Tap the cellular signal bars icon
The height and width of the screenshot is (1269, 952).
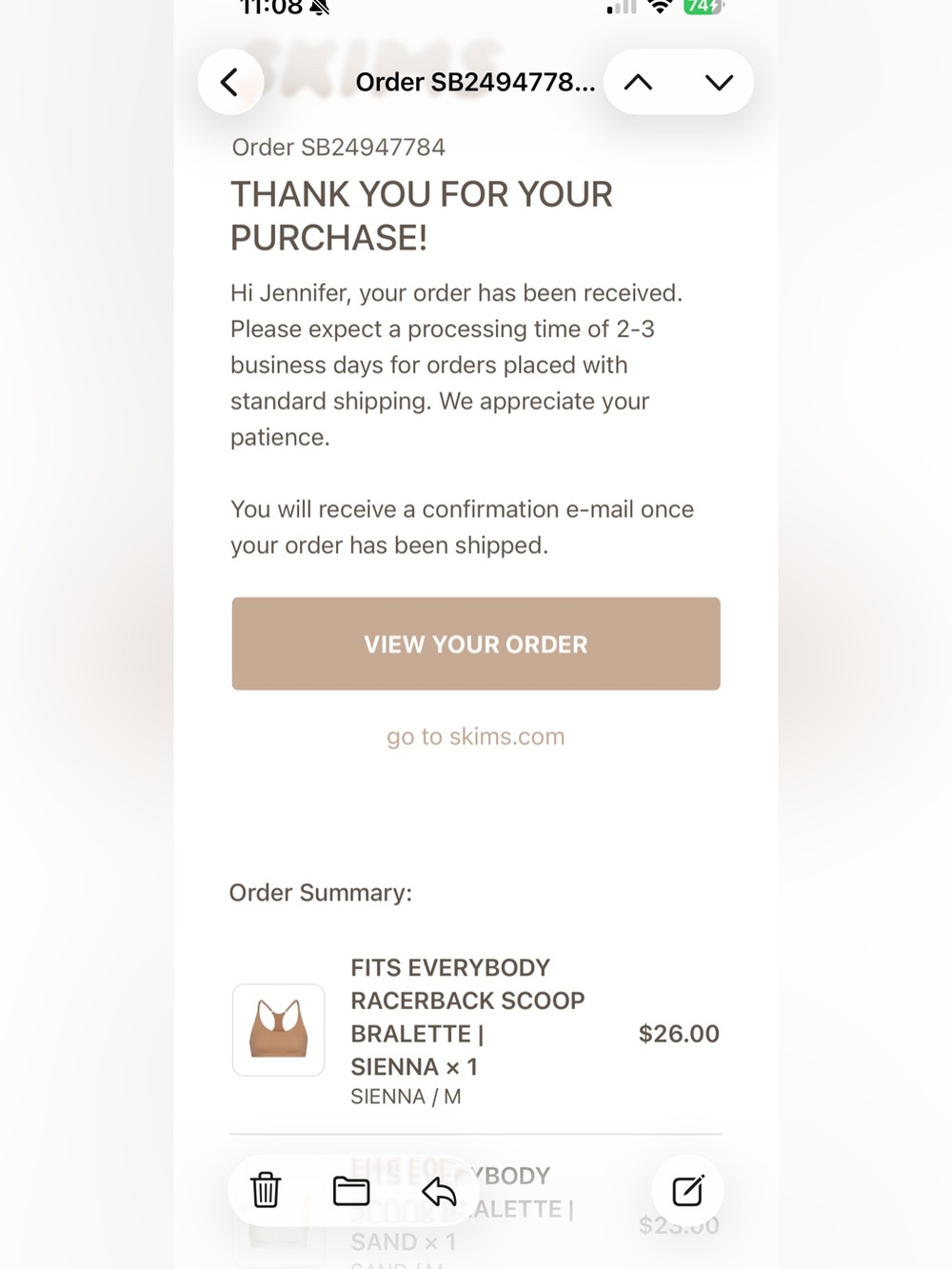tap(621, 7)
